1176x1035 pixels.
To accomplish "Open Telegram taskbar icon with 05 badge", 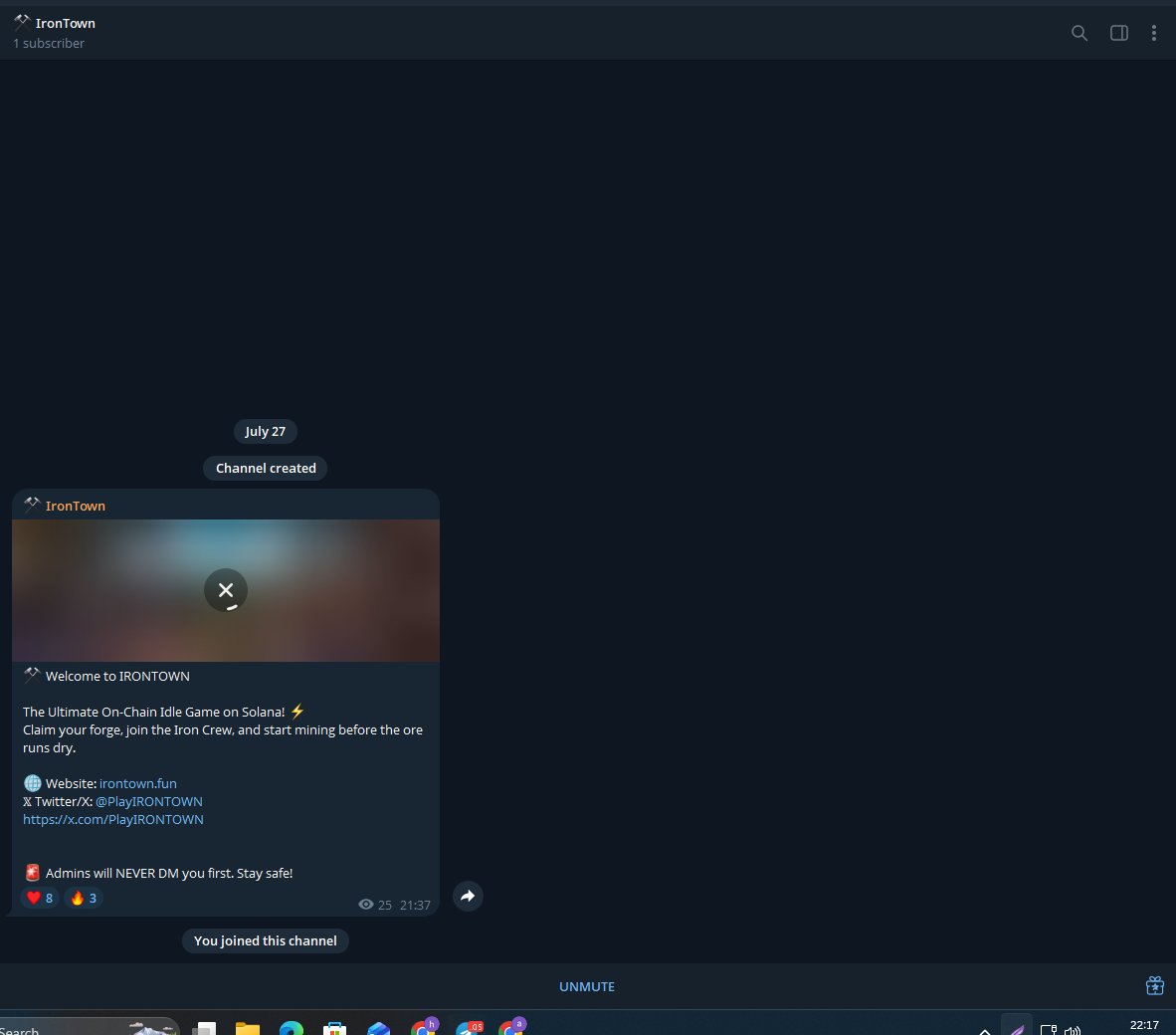I will click(469, 1027).
